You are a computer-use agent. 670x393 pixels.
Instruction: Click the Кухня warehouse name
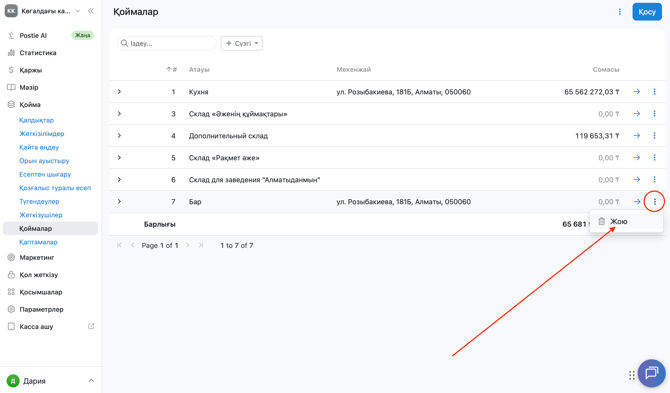tap(198, 92)
